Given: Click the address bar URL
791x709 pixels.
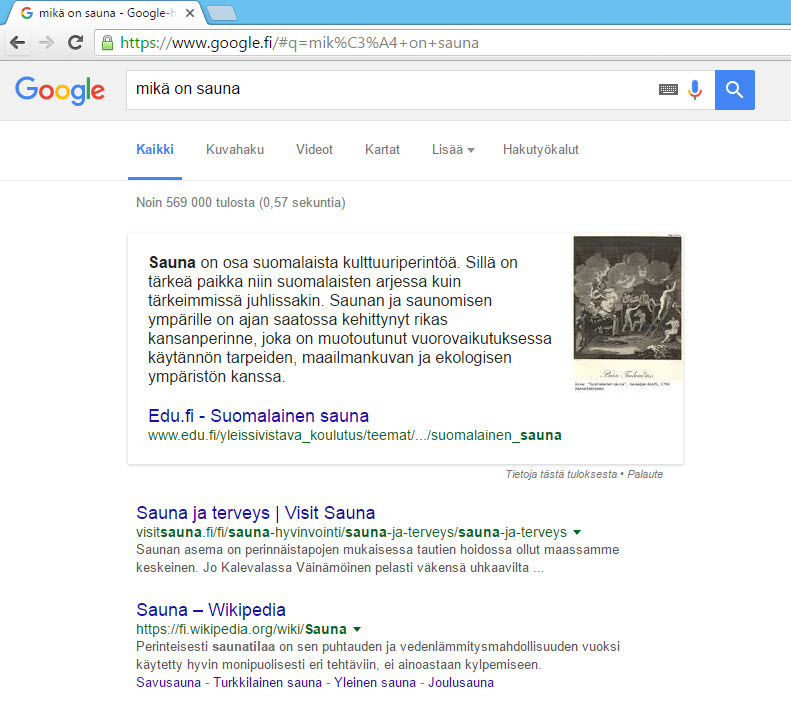Looking at the screenshot, I should pos(299,43).
